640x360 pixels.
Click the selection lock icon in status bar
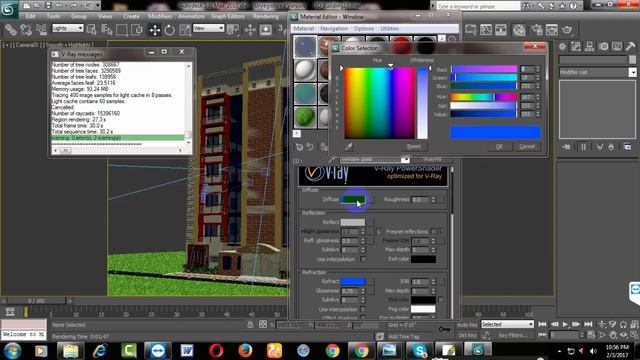click(x=250, y=324)
